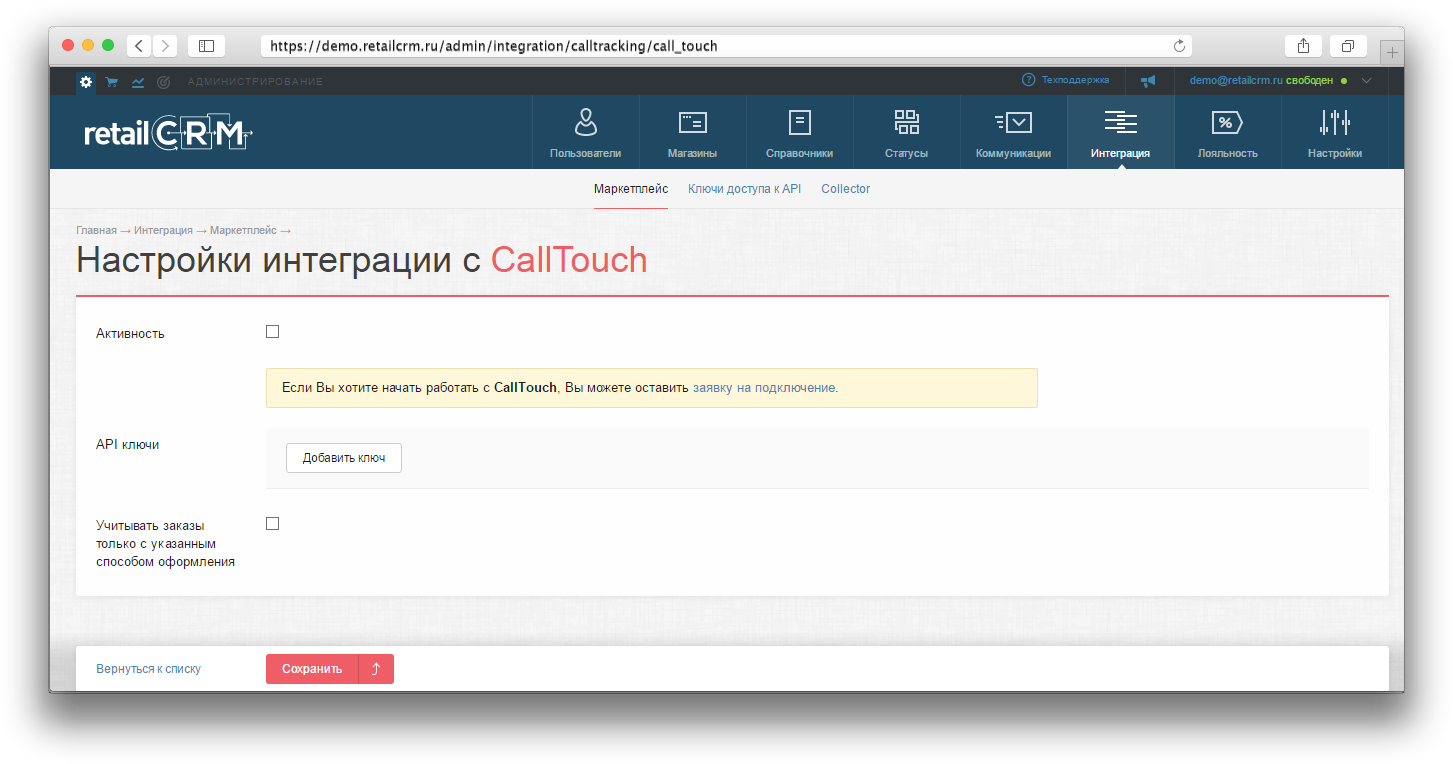Image resolution: width=1453 pixels, height=764 pixels.
Task: Click the megaphone announcements icon
Action: (x=1147, y=81)
